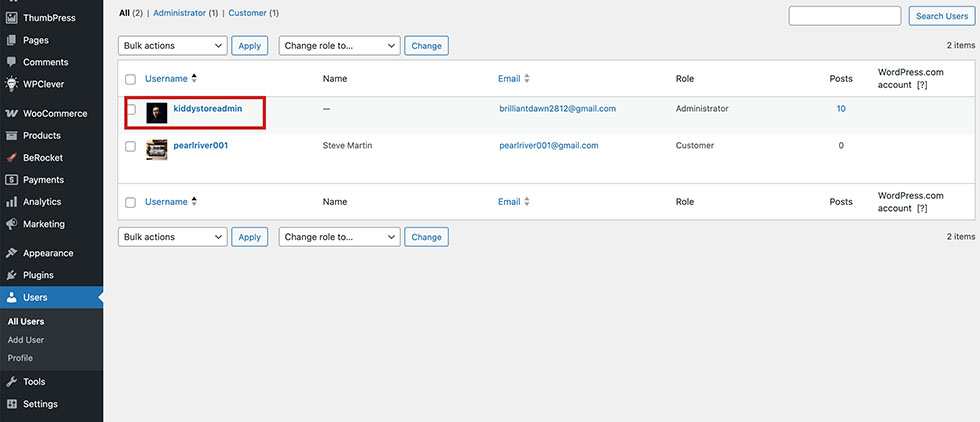Open the bottom Bulk actions dropdown

pyautogui.click(x=173, y=237)
